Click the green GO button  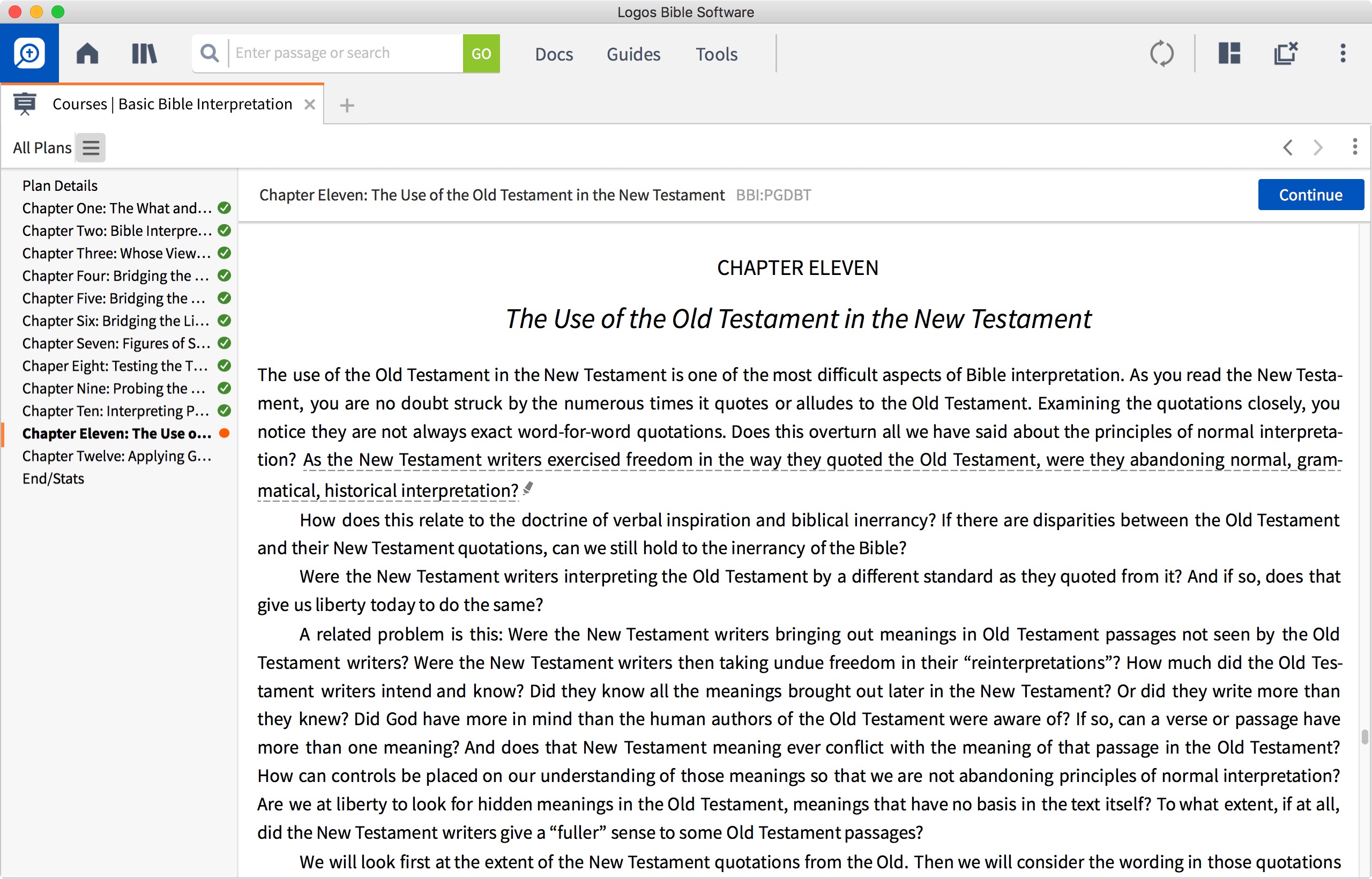(481, 53)
